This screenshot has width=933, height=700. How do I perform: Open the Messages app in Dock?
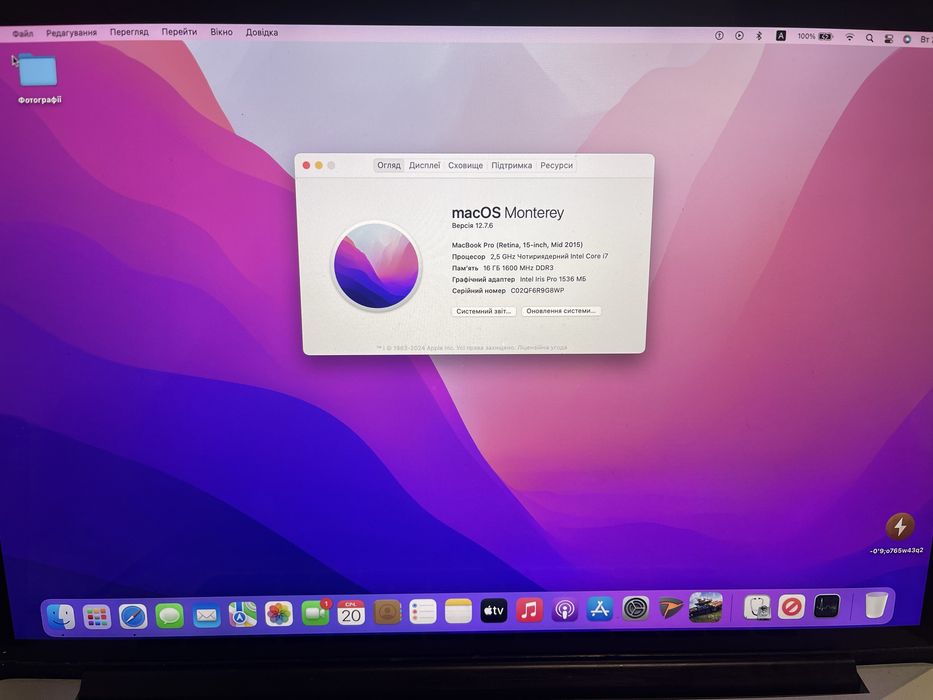pos(169,615)
